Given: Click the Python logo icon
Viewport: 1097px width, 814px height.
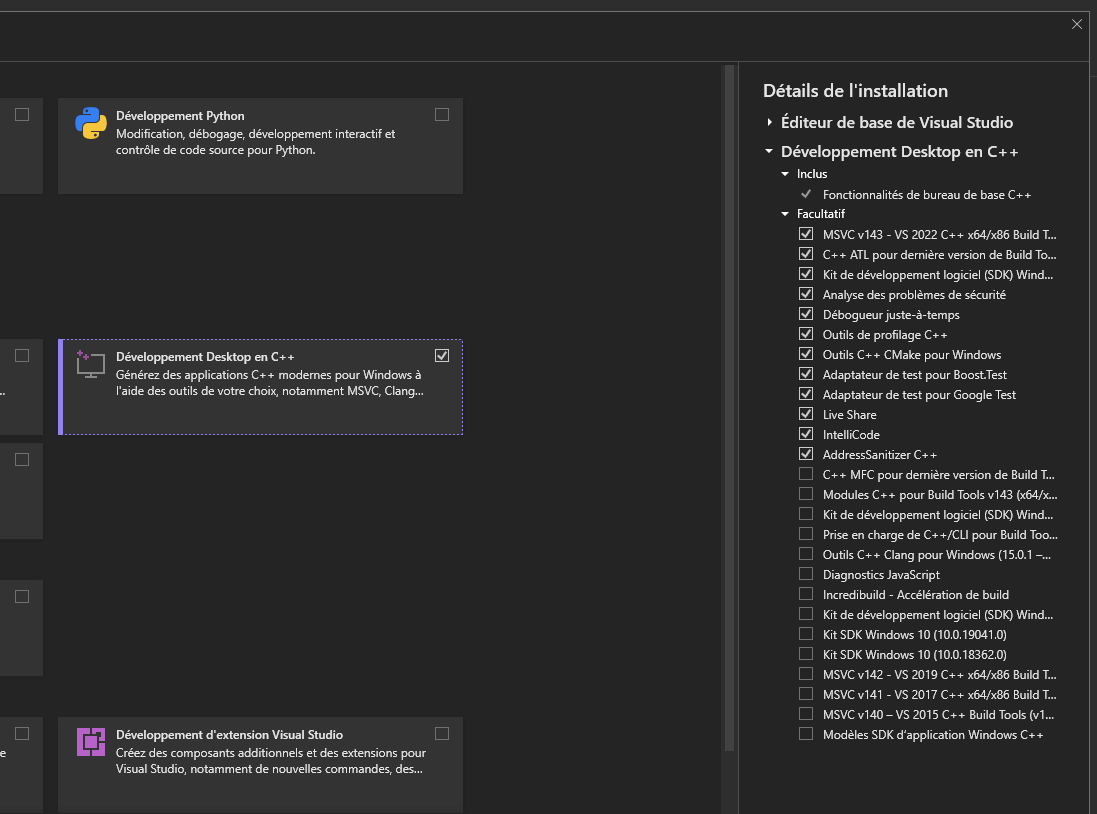Looking at the screenshot, I should (x=91, y=123).
